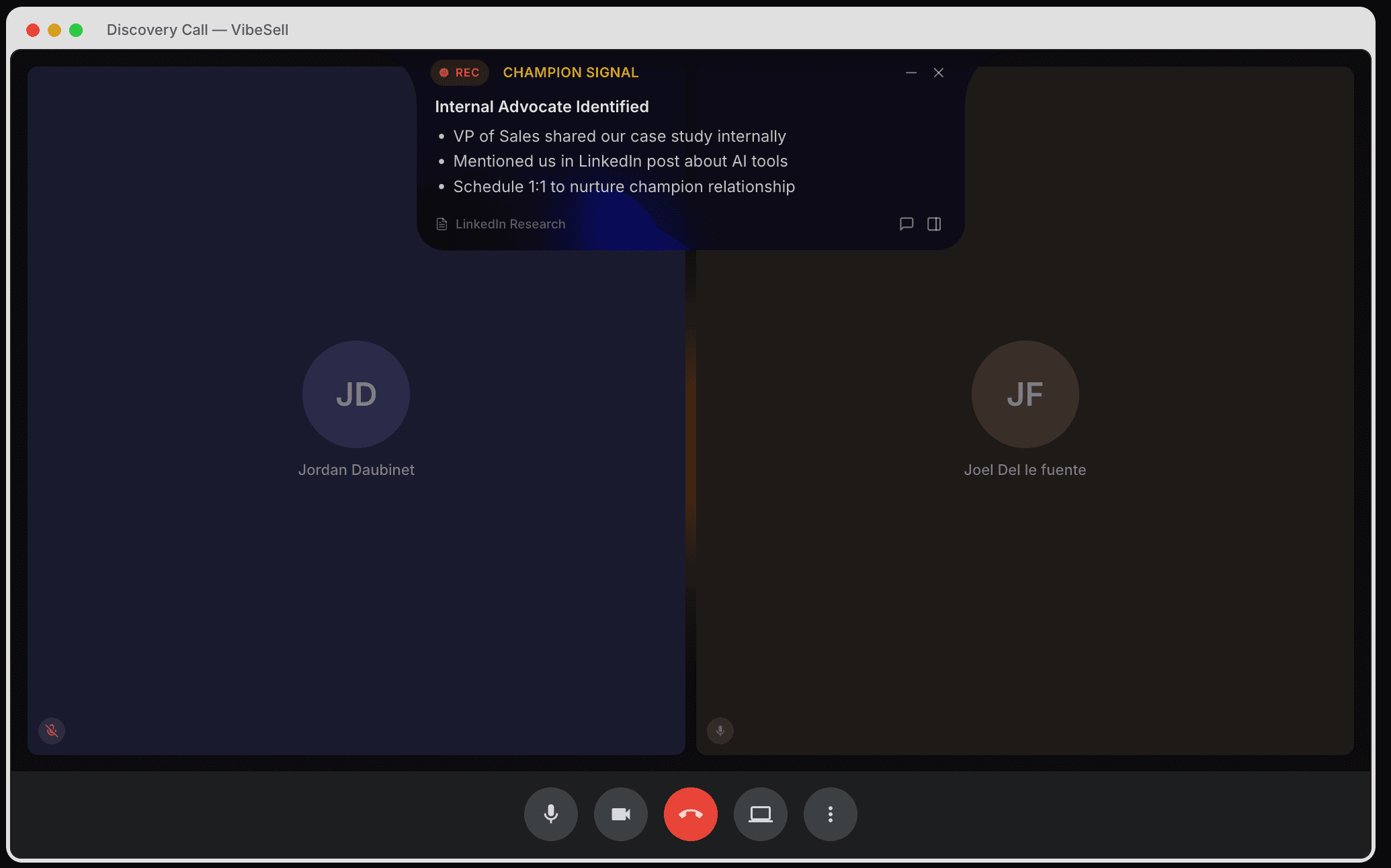This screenshot has width=1391, height=868.
Task: Click the yellow minimize window button
Action: (54, 30)
